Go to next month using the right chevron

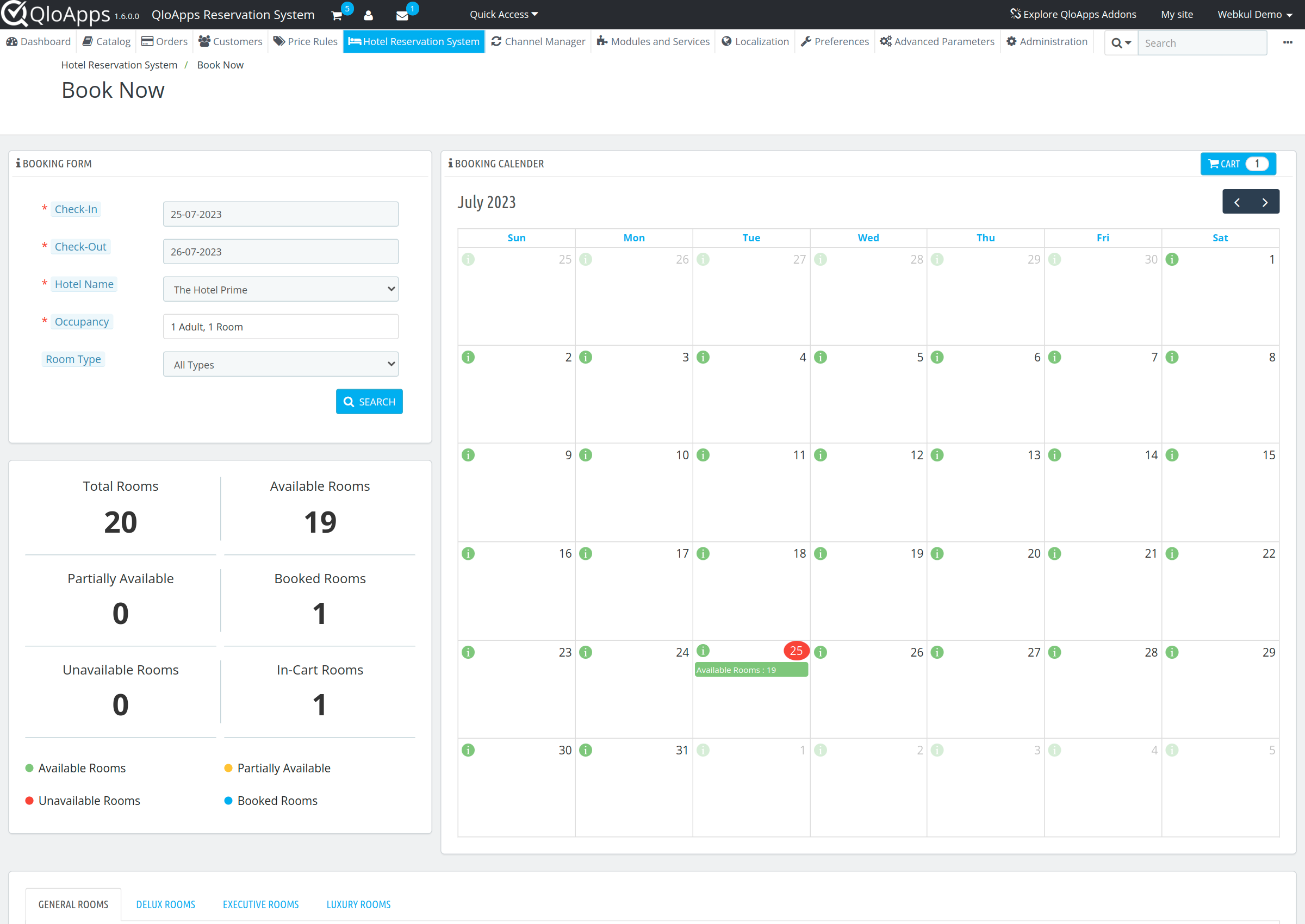point(1265,202)
